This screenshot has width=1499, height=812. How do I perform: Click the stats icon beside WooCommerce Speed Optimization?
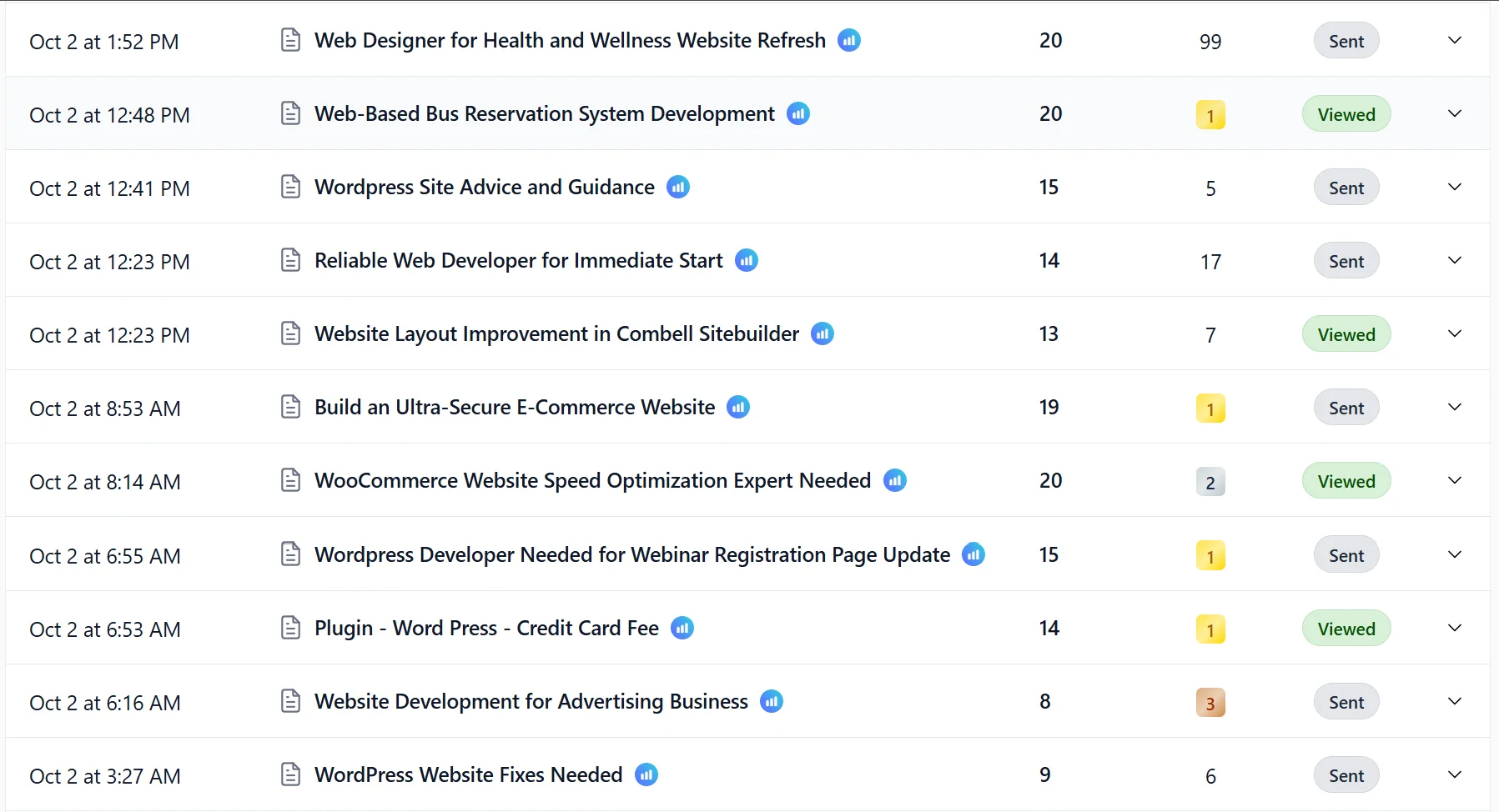point(895,480)
